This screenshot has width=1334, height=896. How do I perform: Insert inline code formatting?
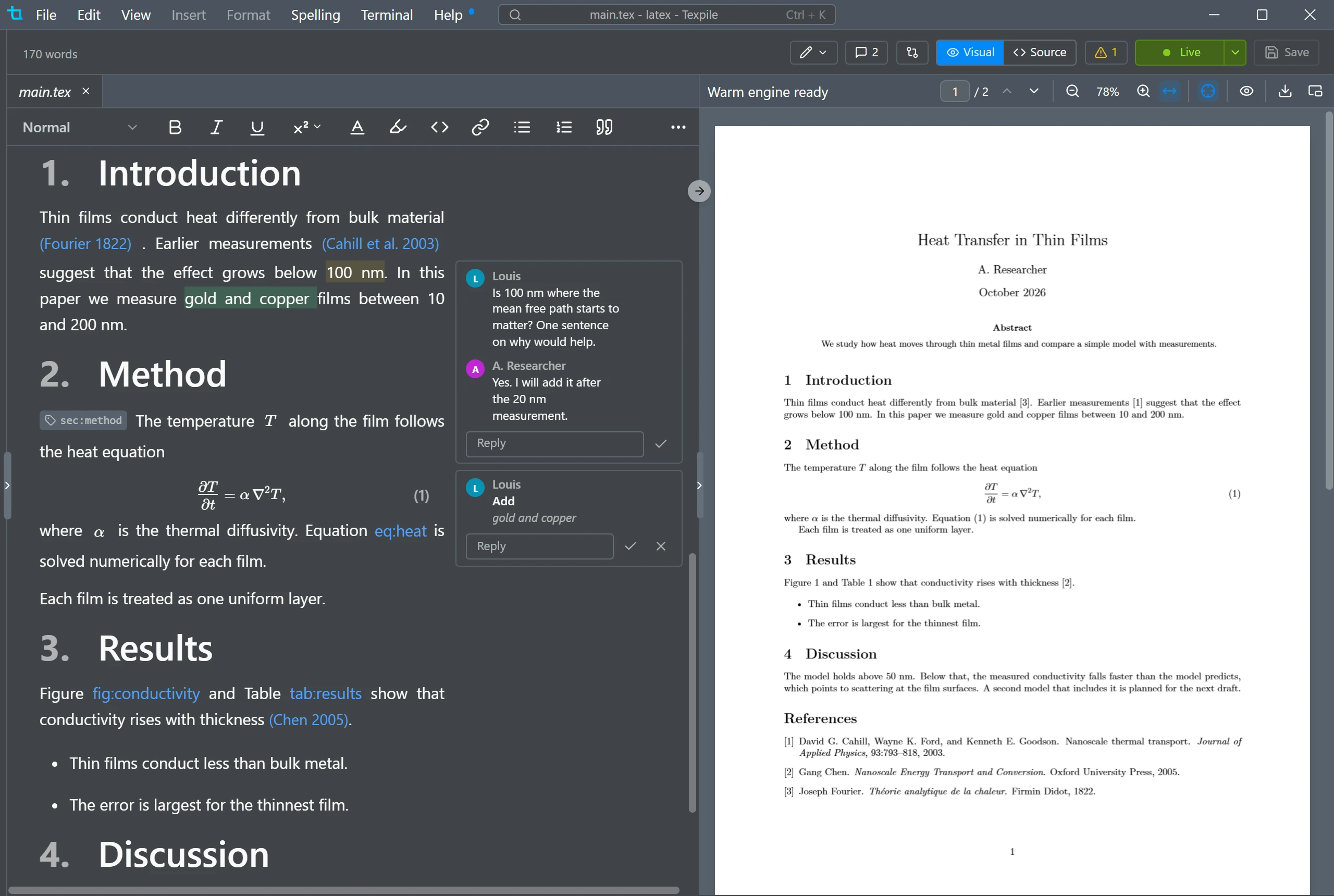pyautogui.click(x=439, y=127)
